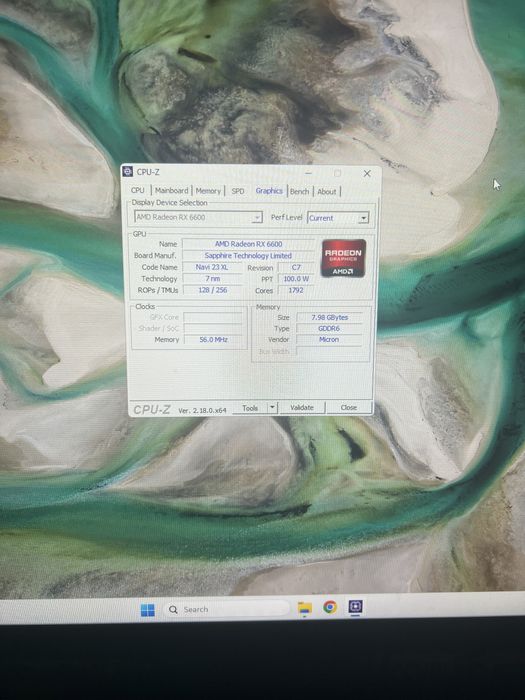Image resolution: width=525 pixels, height=700 pixels.
Task: Click the 7 nm technology value
Action: 212,279
